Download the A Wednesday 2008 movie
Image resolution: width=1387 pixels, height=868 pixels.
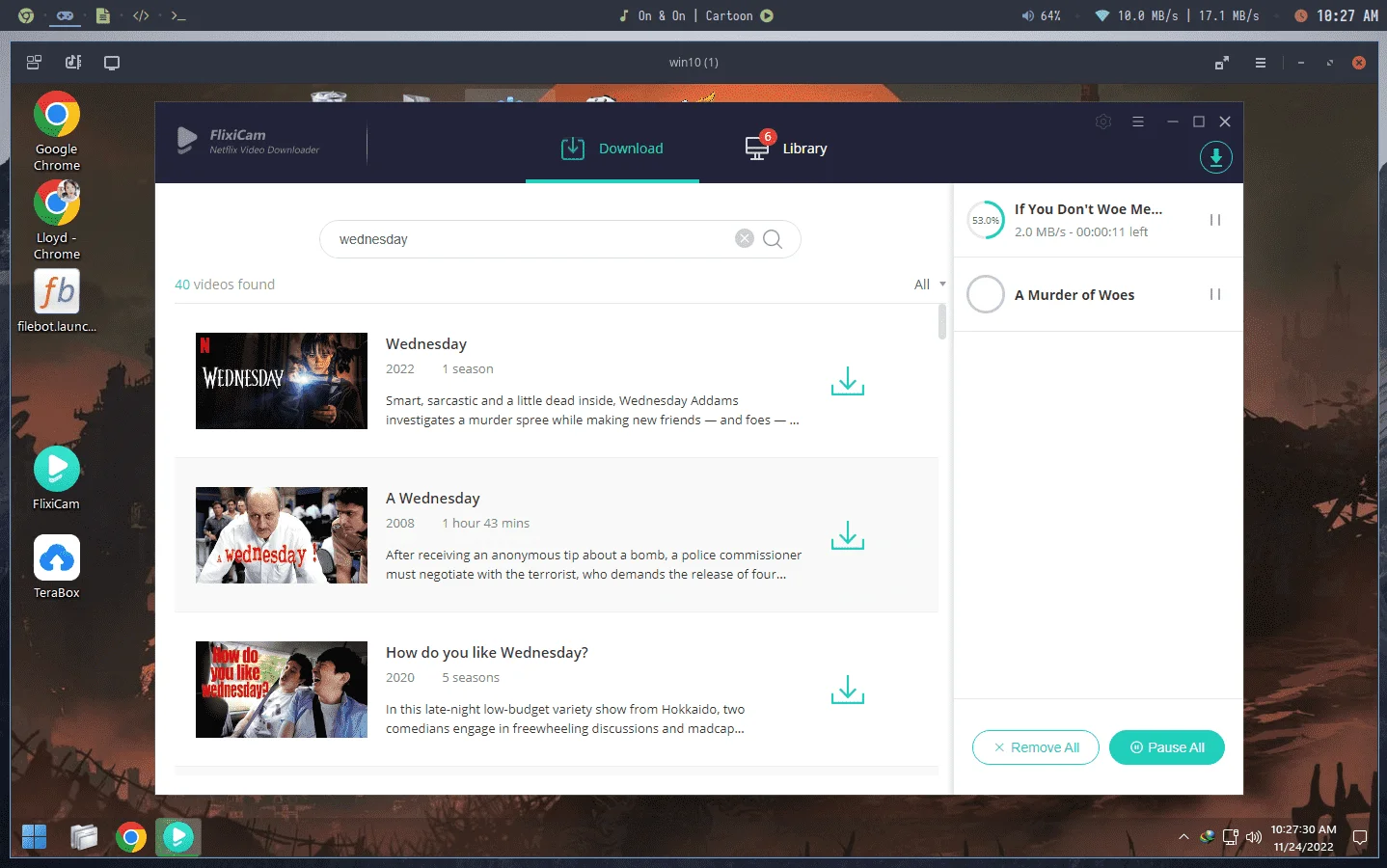(x=847, y=535)
